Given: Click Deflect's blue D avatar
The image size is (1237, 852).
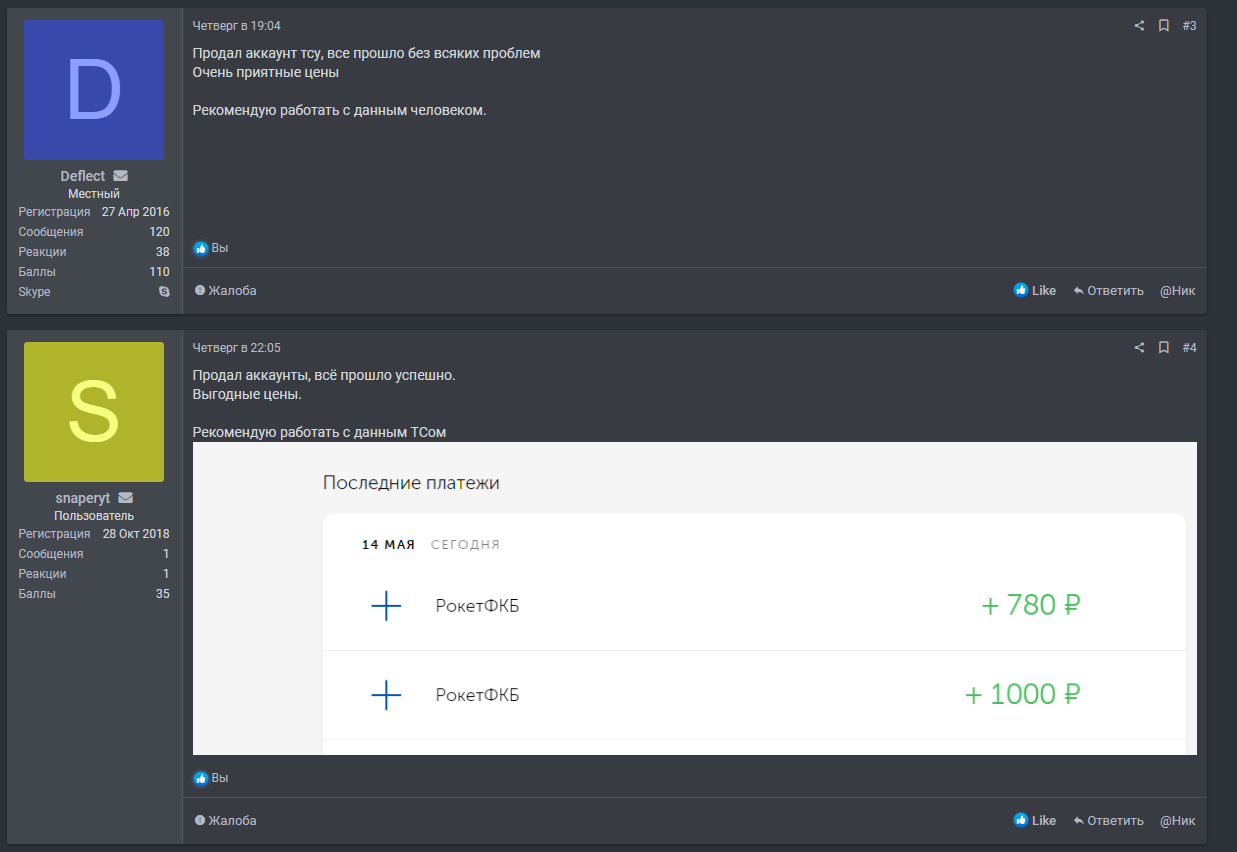Looking at the screenshot, I should click(94, 90).
